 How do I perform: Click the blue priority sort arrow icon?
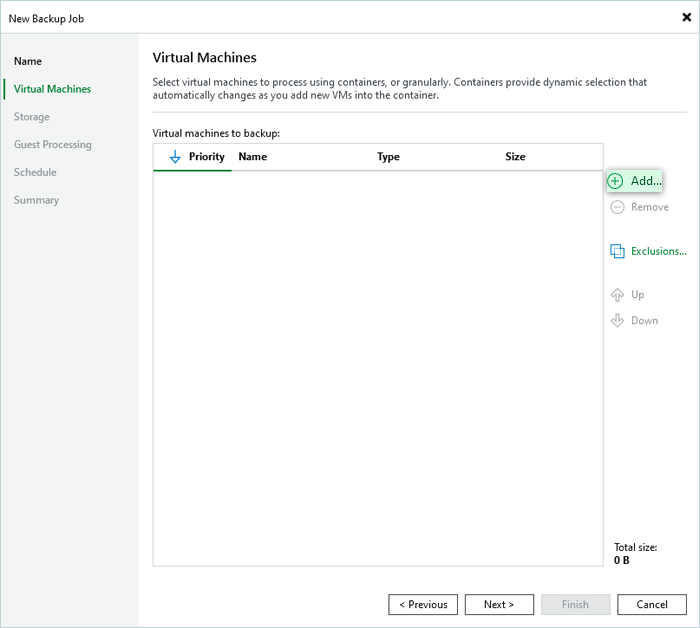(175, 157)
